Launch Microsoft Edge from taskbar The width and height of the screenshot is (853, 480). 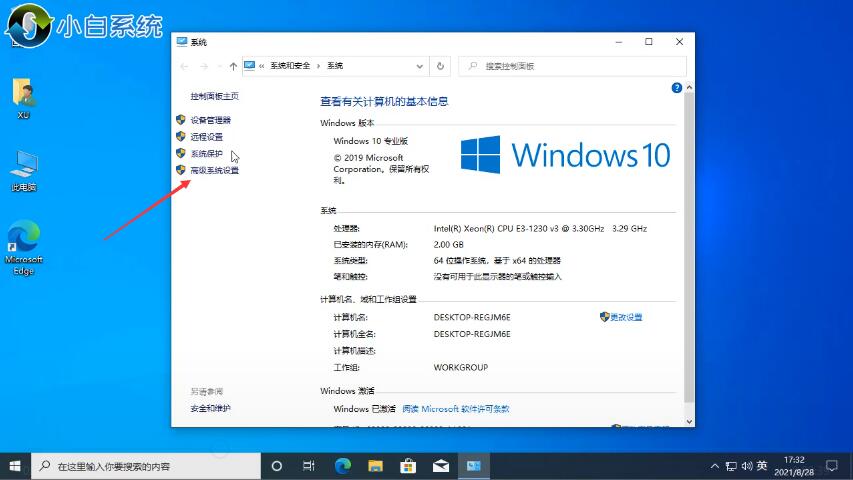tap(342, 466)
